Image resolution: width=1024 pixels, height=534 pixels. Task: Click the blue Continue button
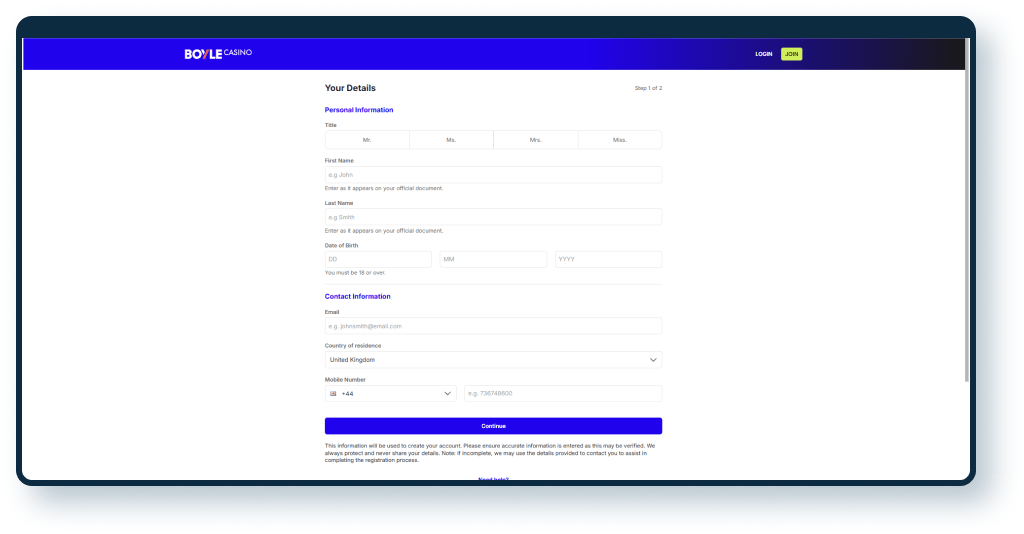click(493, 426)
